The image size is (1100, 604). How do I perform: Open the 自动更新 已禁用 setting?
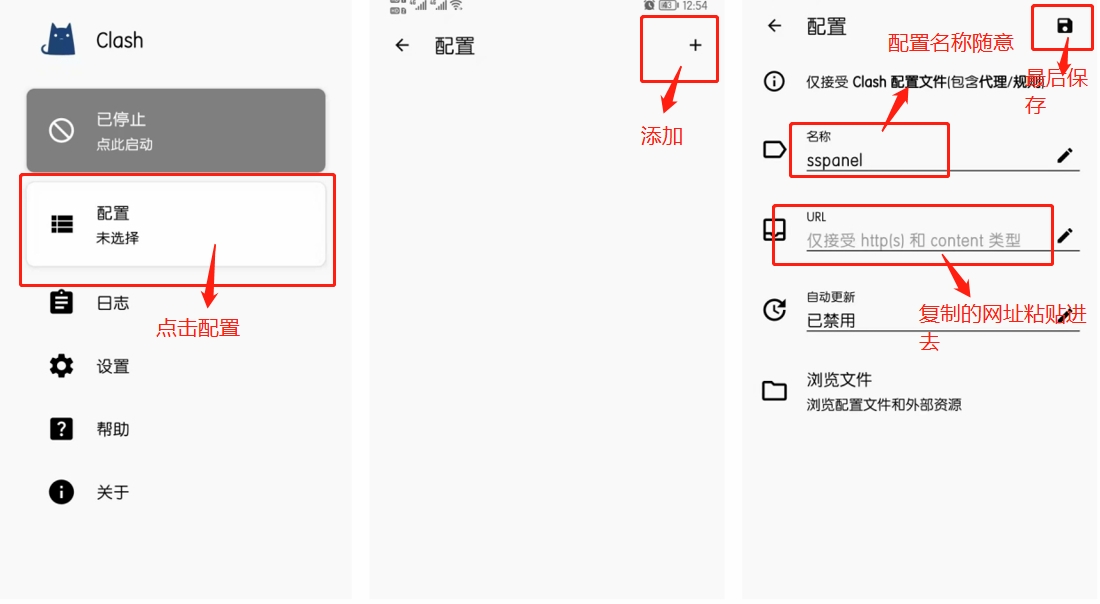click(920, 310)
